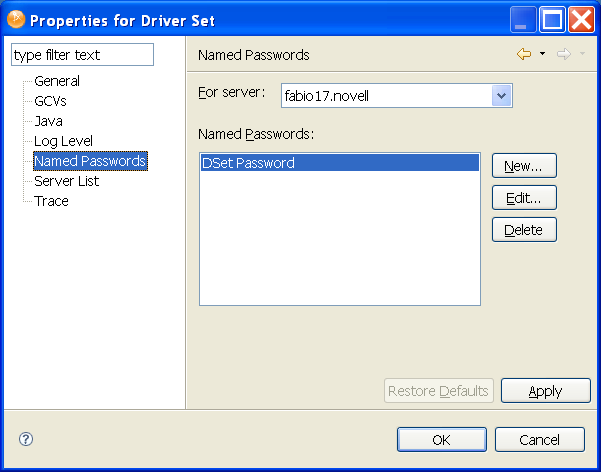Open the GCVs properties page
Image resolution: width=601 pixels, height=472 pixels.
tap(51, 101)
